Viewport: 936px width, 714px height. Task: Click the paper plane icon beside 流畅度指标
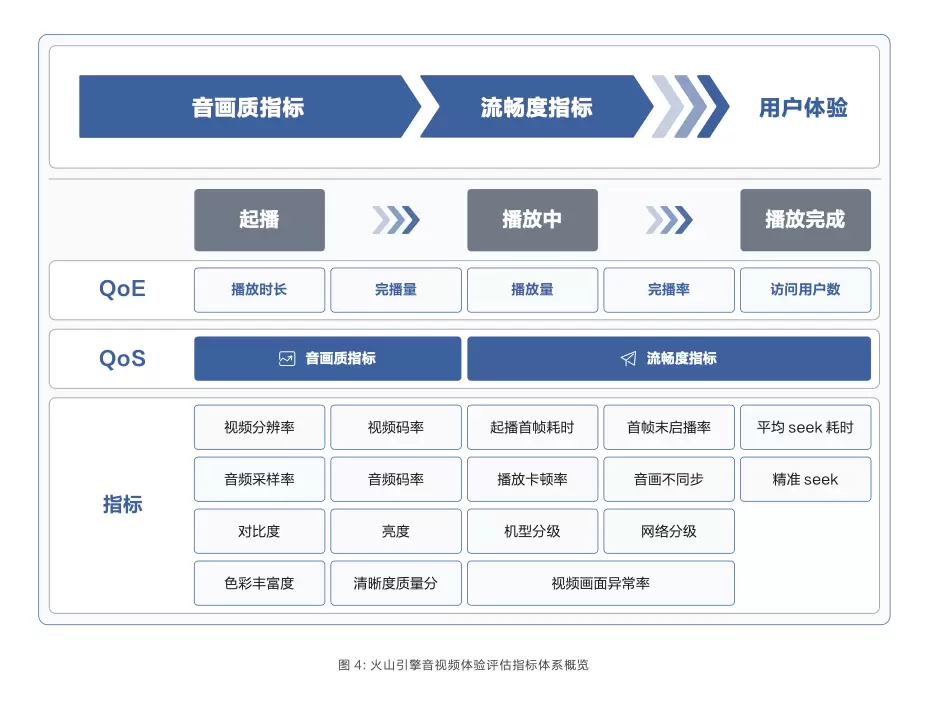pos(628,358)
